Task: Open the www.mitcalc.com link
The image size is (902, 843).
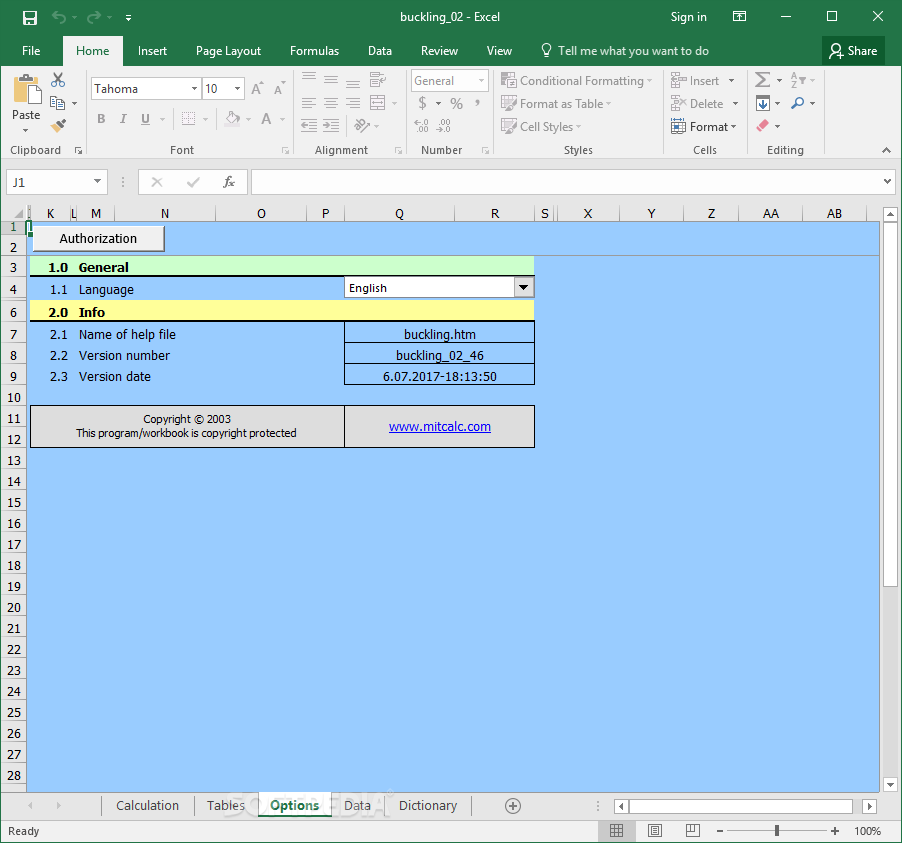Action: point(439,426)
